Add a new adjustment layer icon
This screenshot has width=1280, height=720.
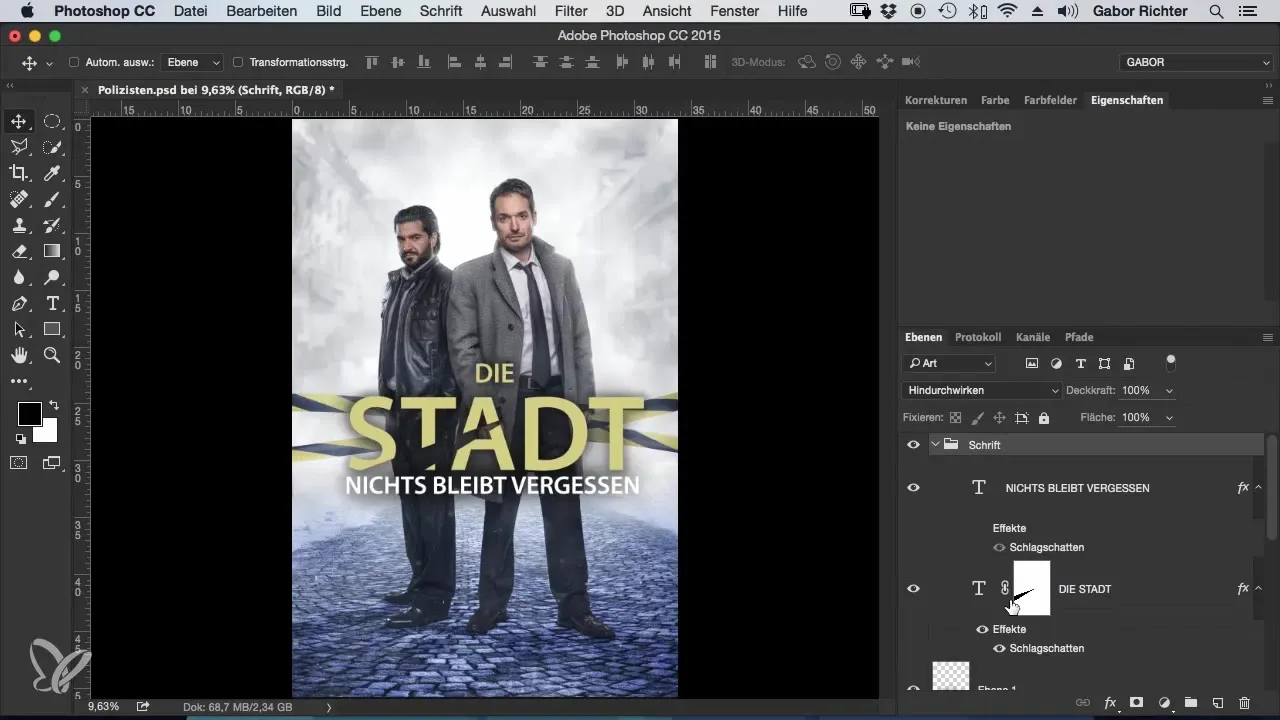[x=1164, y=703]
